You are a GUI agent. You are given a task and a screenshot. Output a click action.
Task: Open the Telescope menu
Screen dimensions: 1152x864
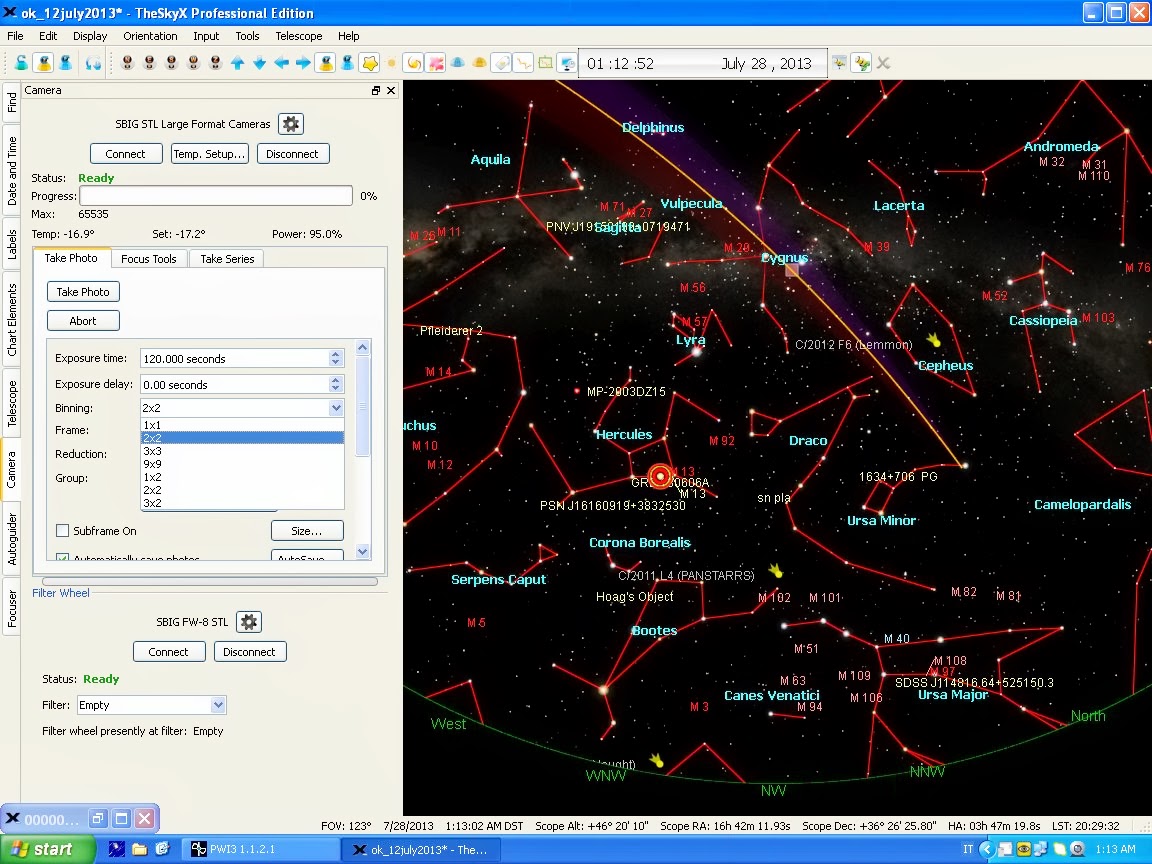click(x=299, y=36)
